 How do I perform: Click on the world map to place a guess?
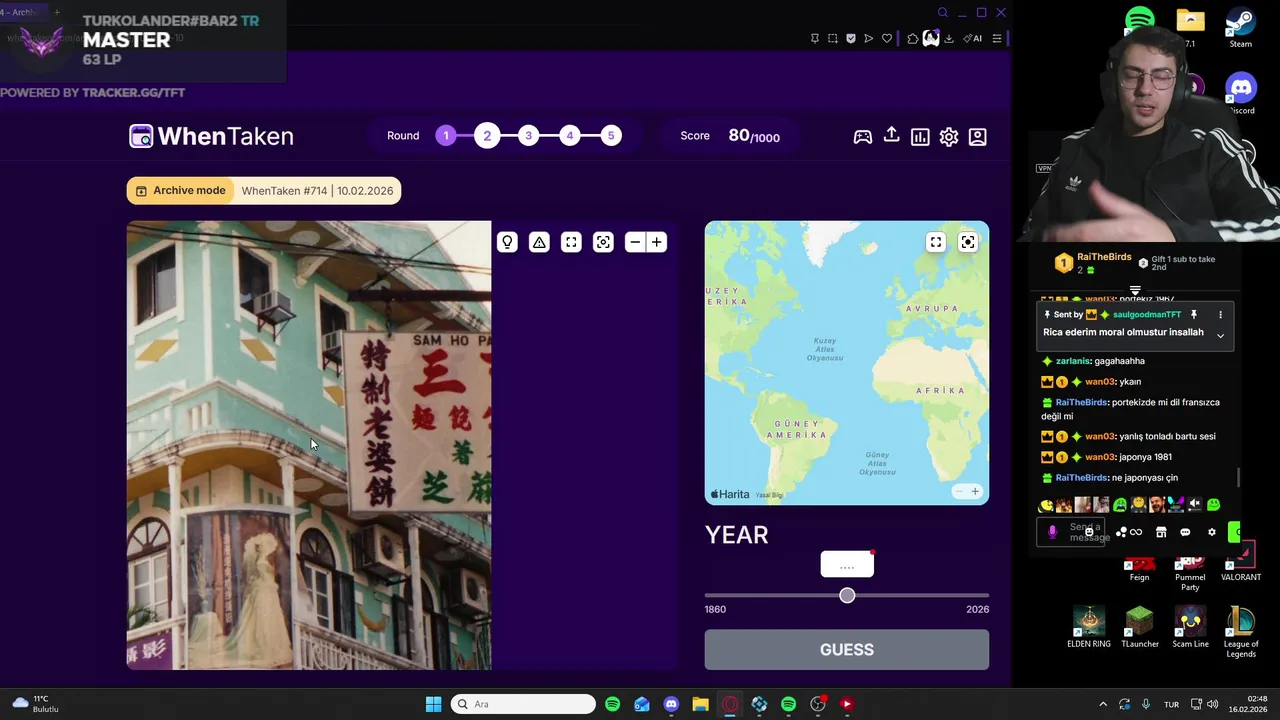[x=847, y=363]
